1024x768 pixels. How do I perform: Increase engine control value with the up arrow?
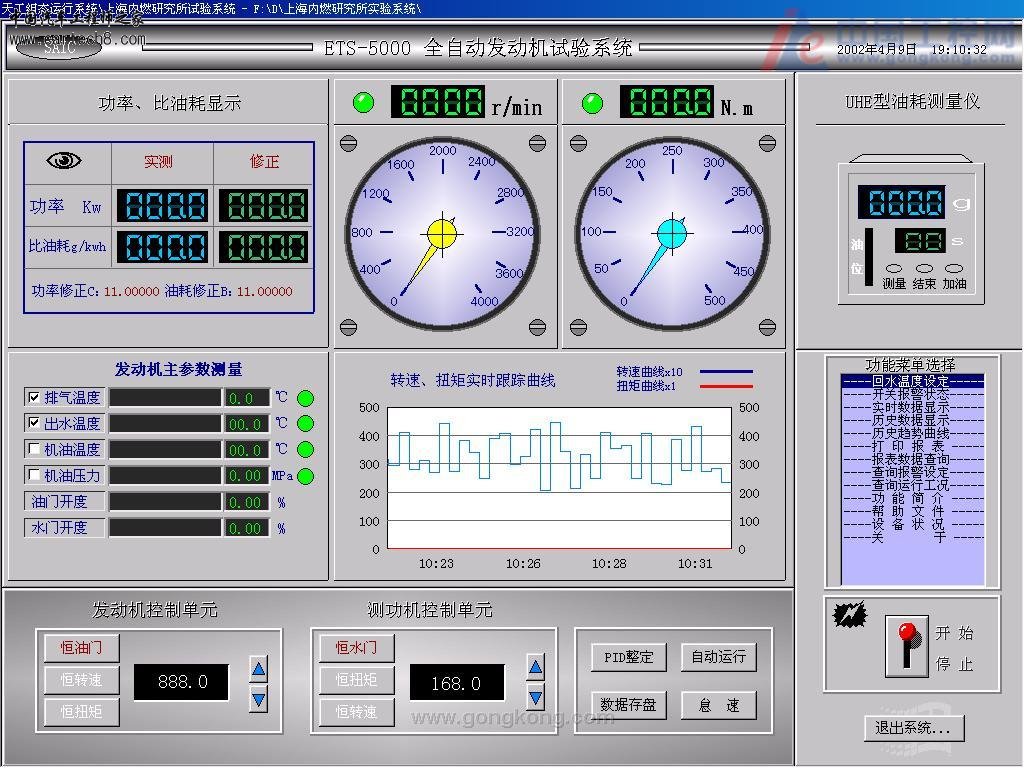(x=258, y=669)
